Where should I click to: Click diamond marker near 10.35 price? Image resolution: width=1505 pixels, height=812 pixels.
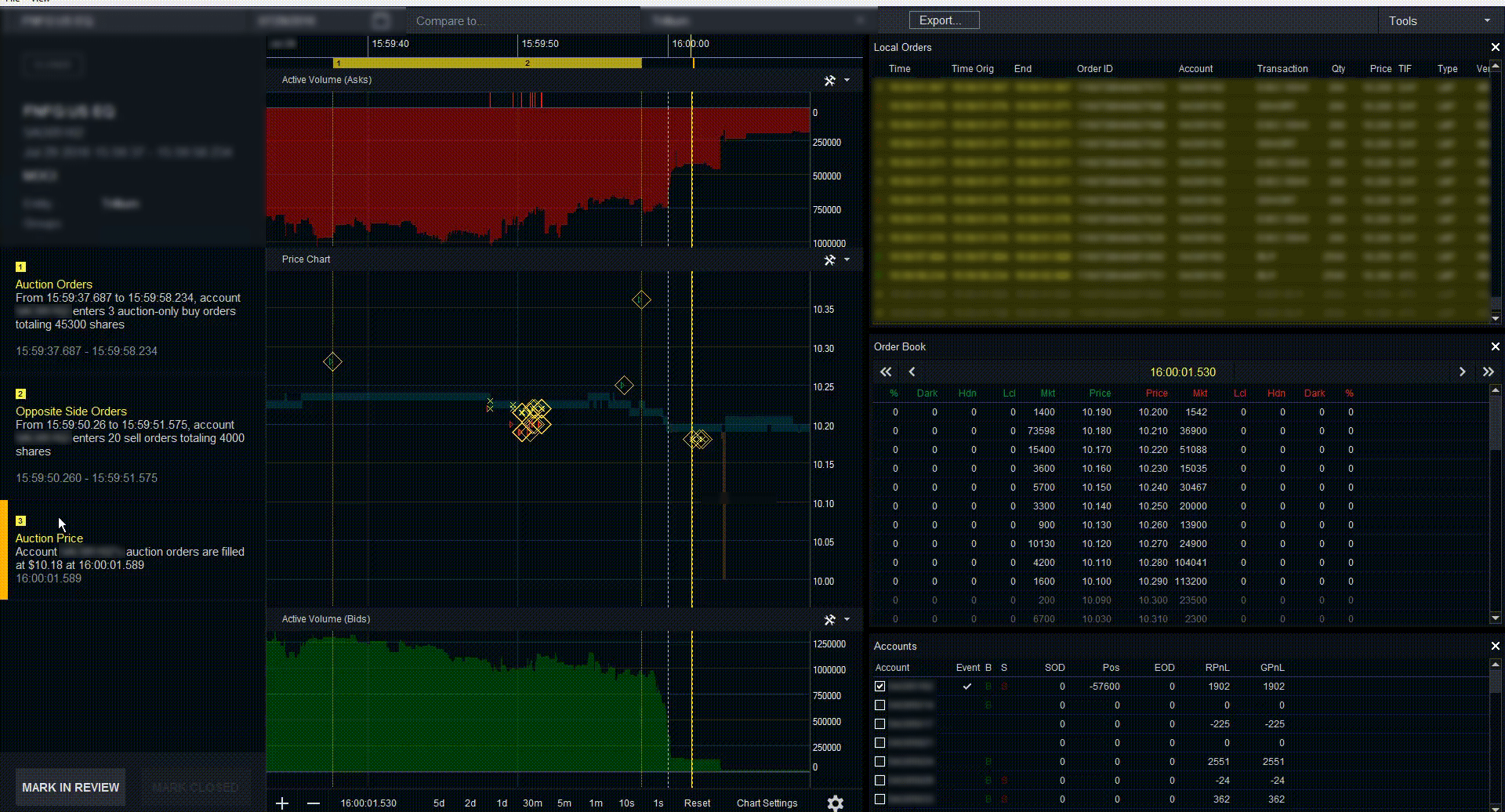pos(641,300)
